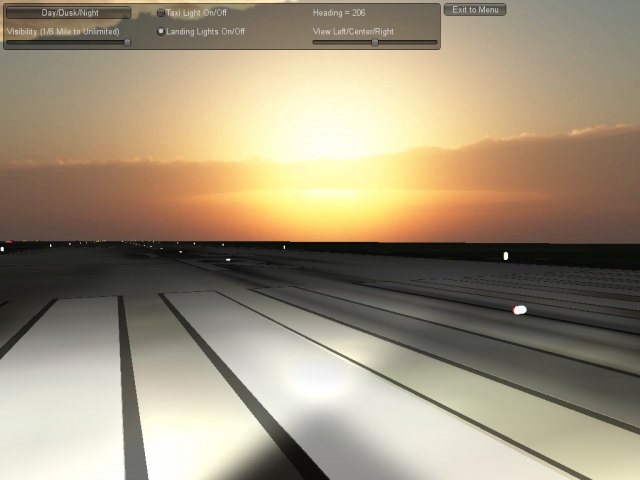Click the "Landing Lights On/Off" label text
Image resolution: width=640 pixels, height=480 pixels.
[205, 31]
